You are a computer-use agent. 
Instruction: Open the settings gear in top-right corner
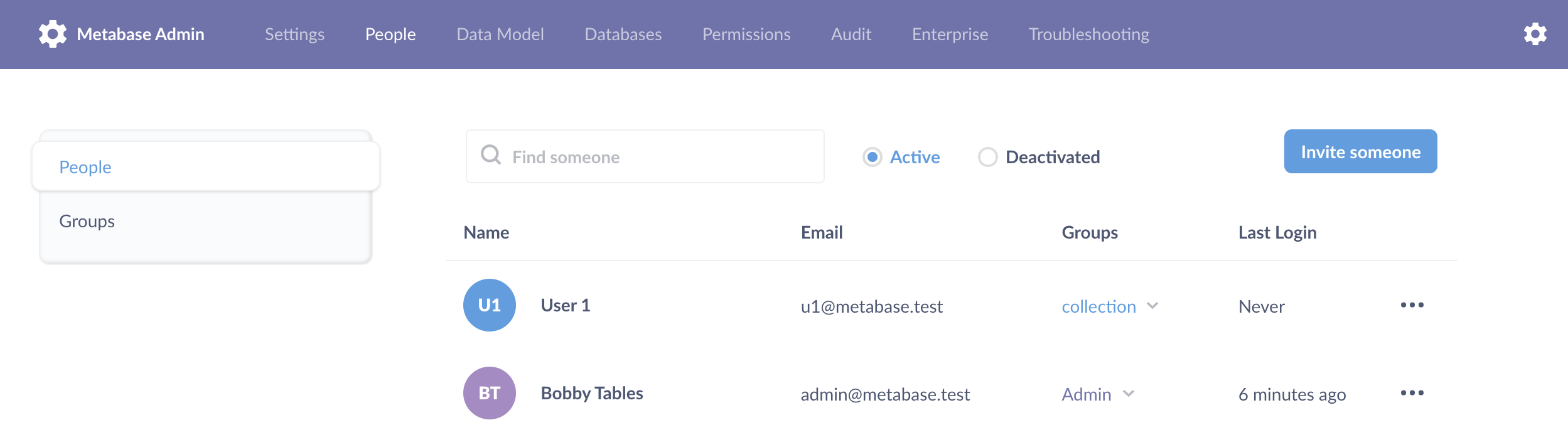1535,34
